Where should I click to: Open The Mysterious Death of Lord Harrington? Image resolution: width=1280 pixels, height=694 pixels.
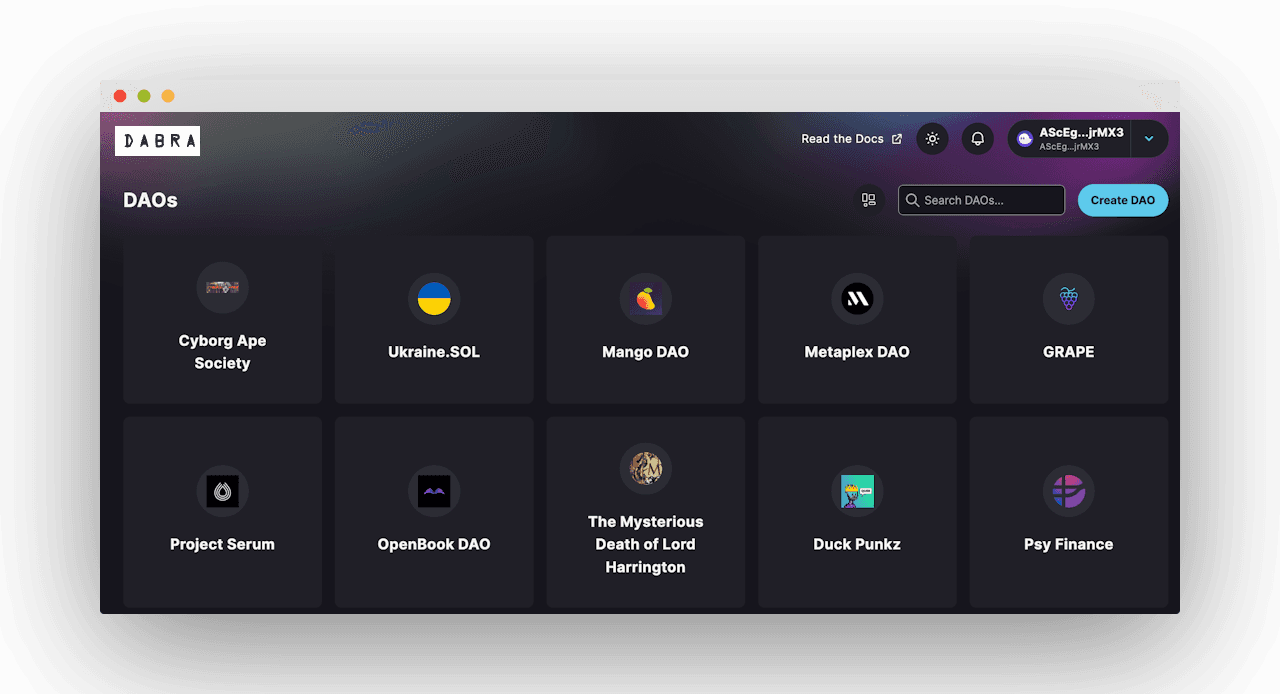click(645, 544)
